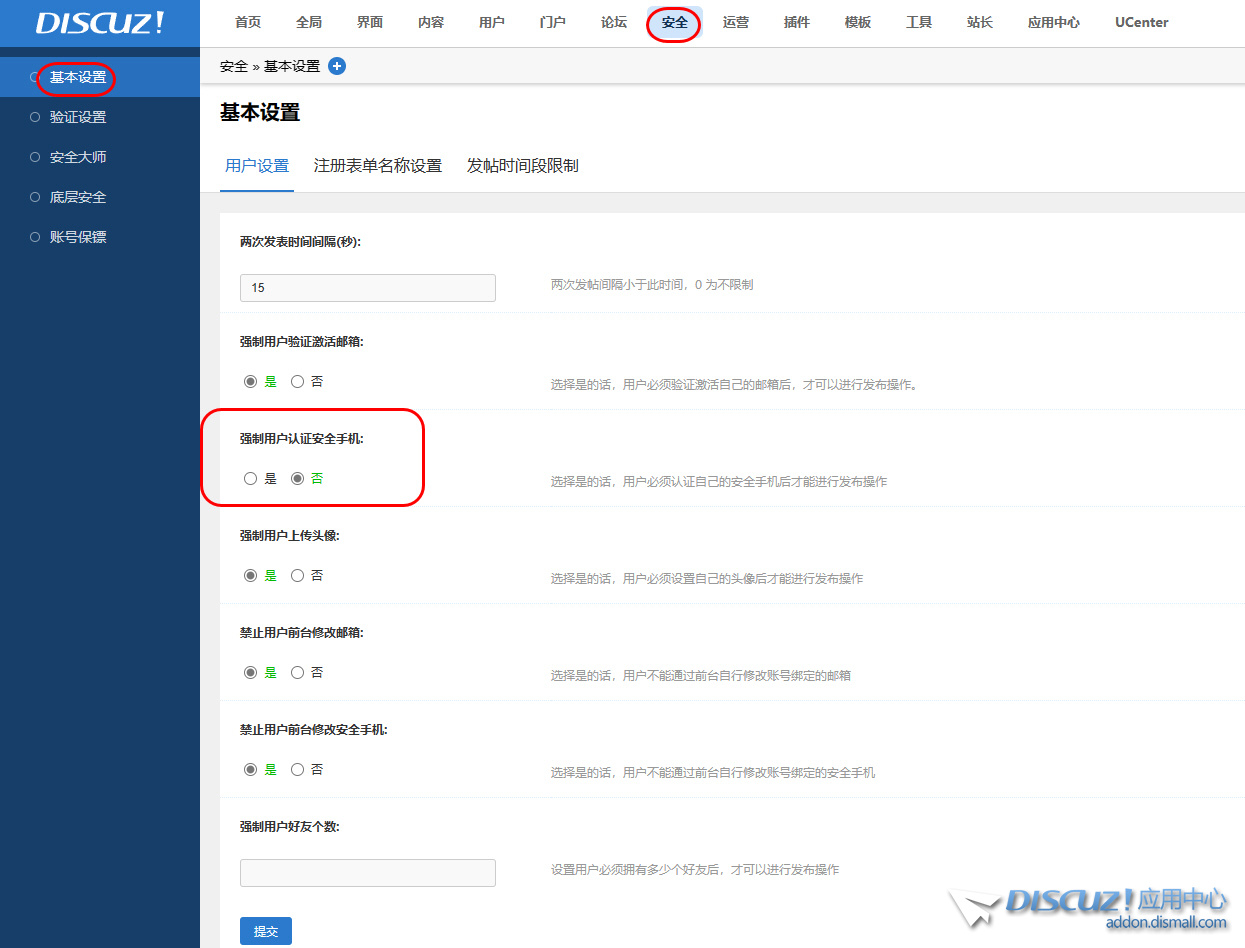Go to 安全大师 in the sidebar
The width and height of the screenshot is (1245, 948).
tap(78, 157)
